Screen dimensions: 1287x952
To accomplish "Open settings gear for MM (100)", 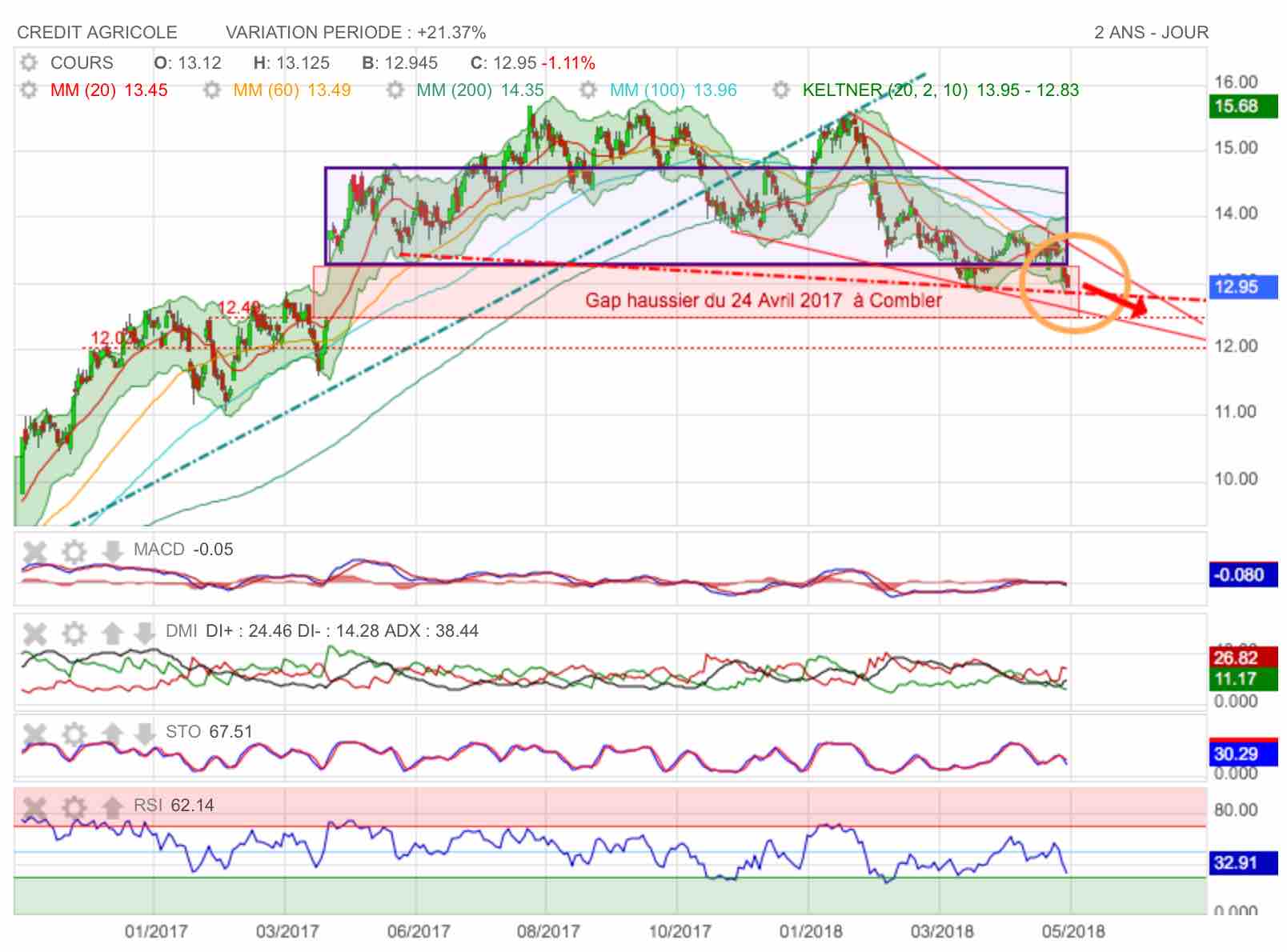I will click(x=588, y=90).
